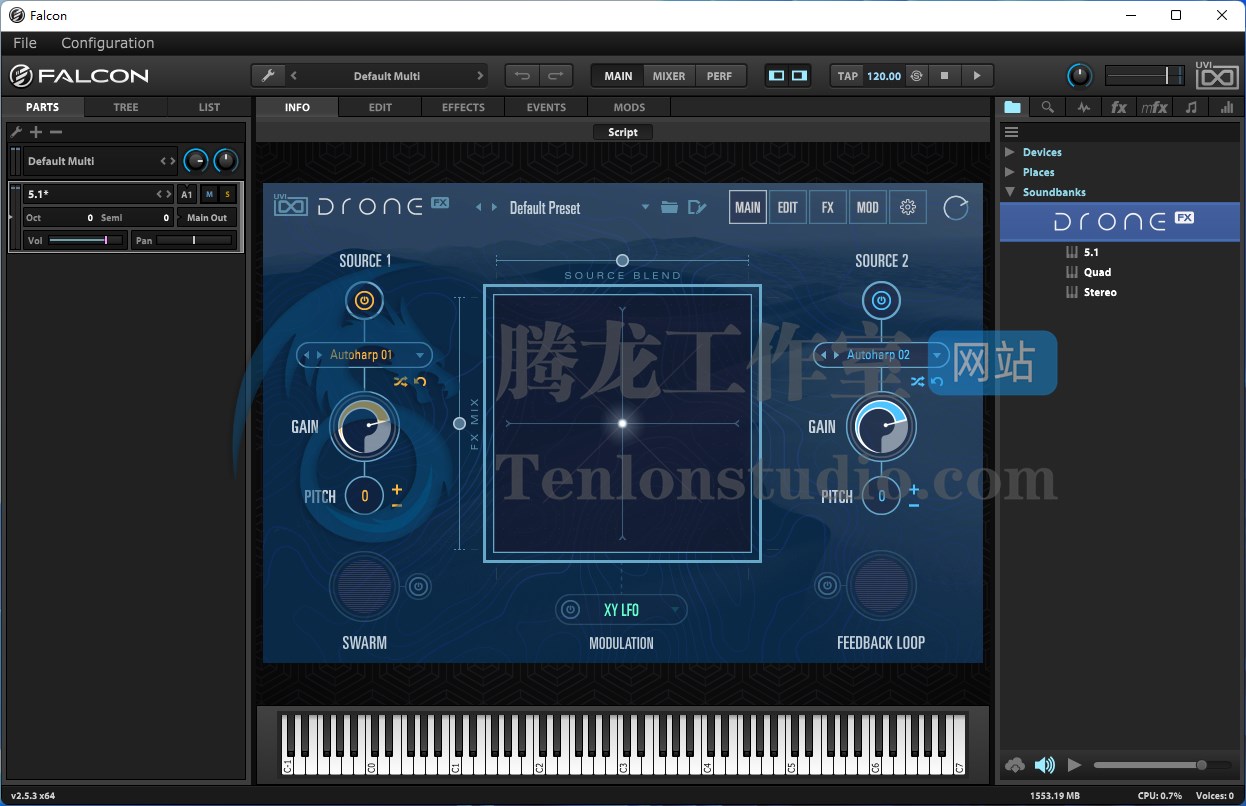Open the oscillators waveform browser tab
Image resolution: width=1246 pixels, height=806 pixels.
pyautogui.click(x=1083, y=107)
